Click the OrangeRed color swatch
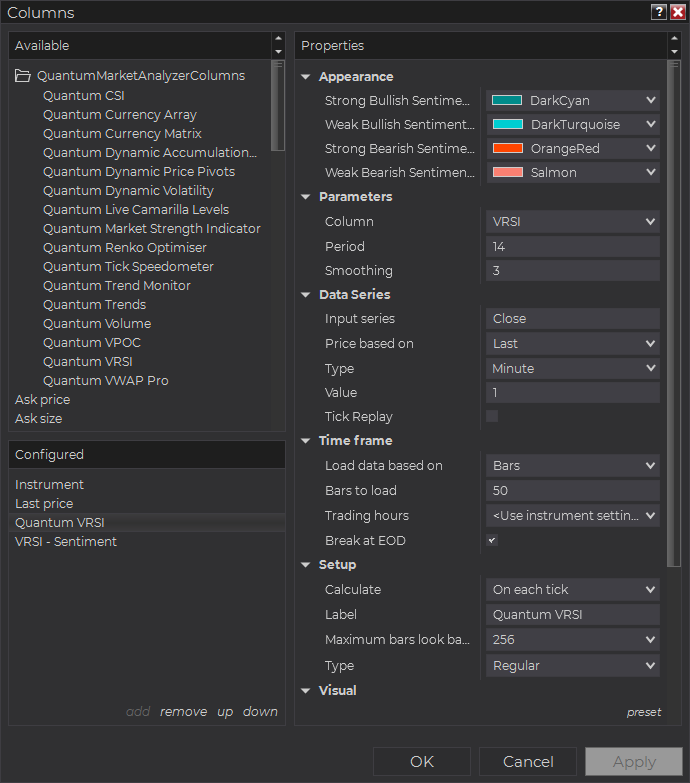The height and width of the screenshot is (783, 690). click(x=507, y=148)
